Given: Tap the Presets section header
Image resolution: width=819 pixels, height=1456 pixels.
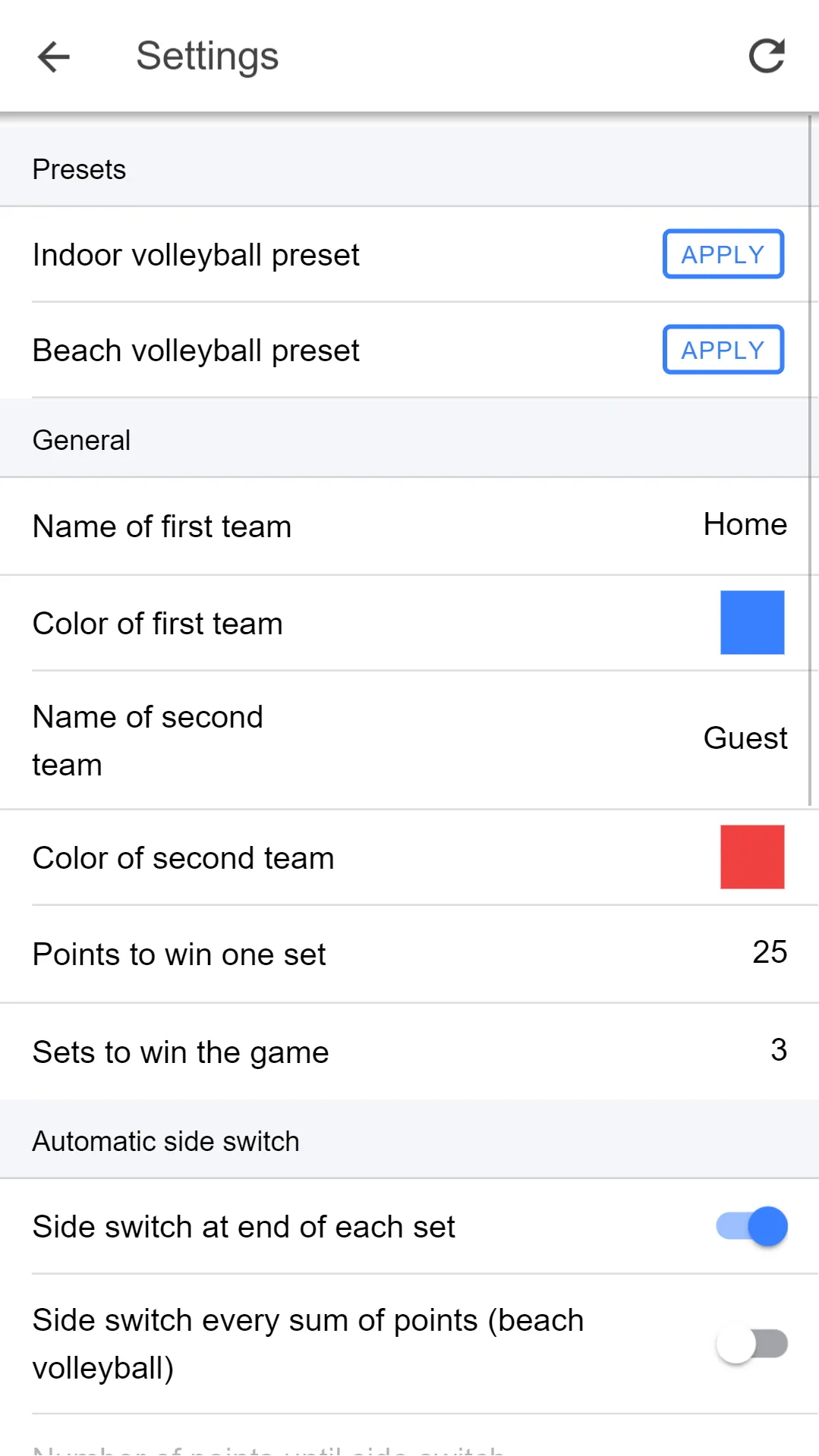Looking at the screenshot, I should (410, 168).
